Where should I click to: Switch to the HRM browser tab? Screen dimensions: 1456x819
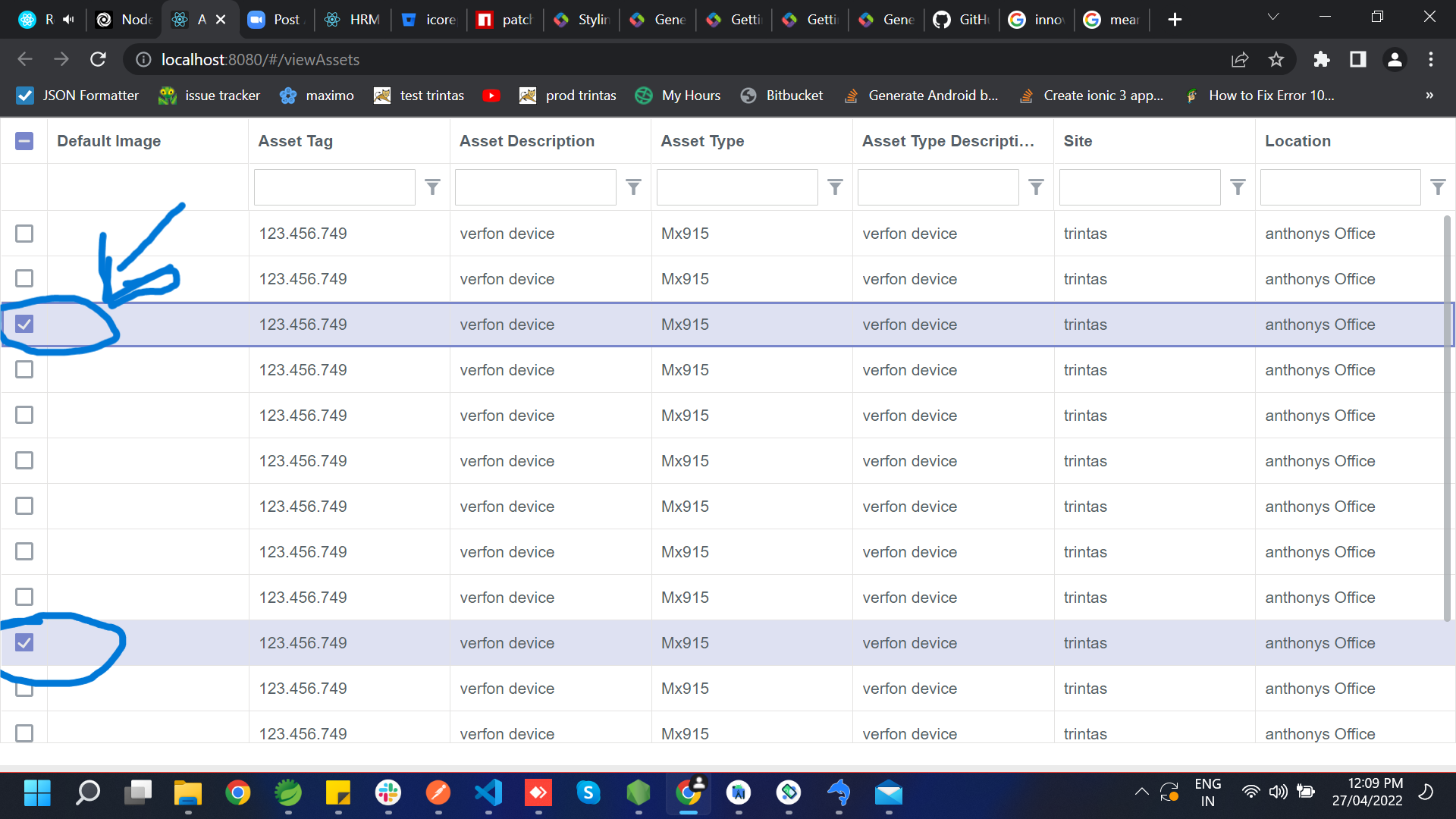(x=353, y=20)
